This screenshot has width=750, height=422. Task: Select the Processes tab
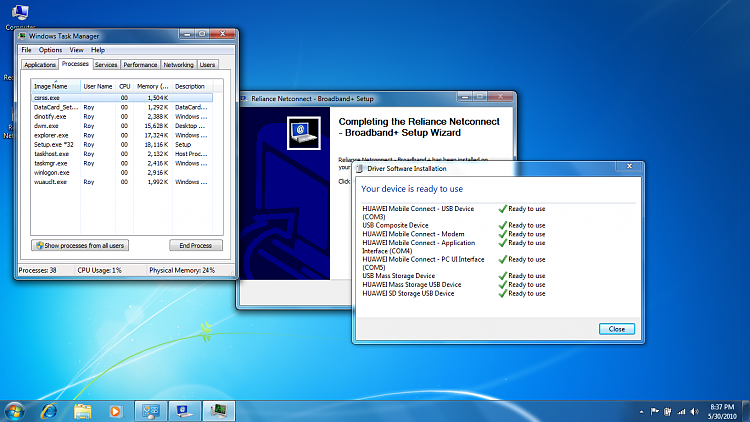coord(75,64)
